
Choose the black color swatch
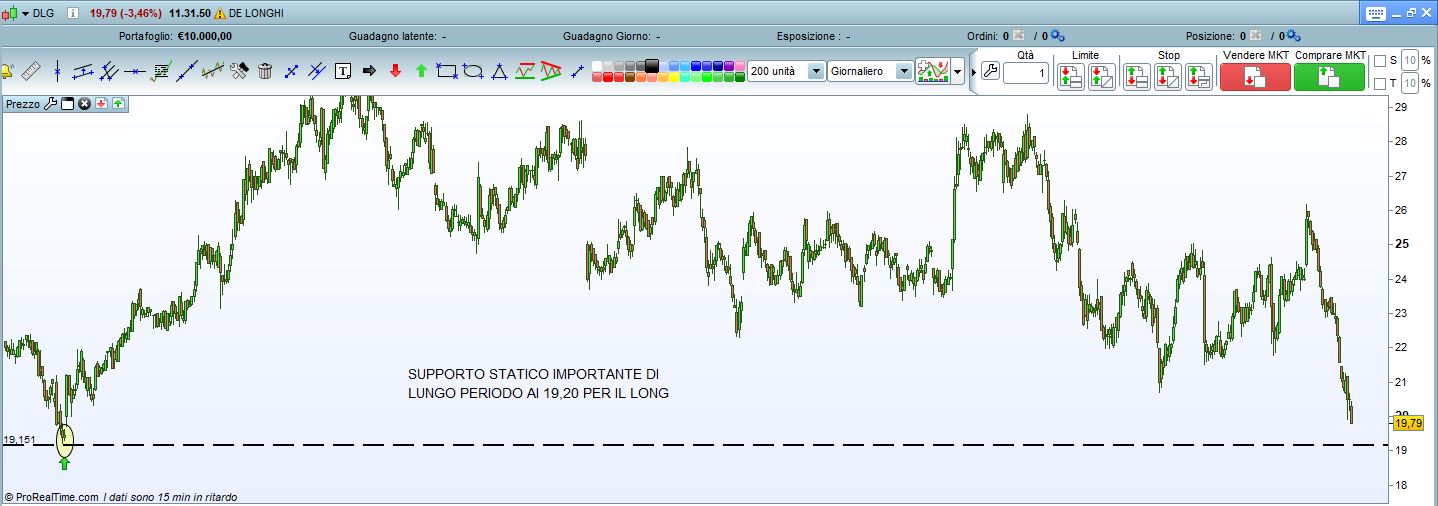pyautogui.click(x=653, y=66)
